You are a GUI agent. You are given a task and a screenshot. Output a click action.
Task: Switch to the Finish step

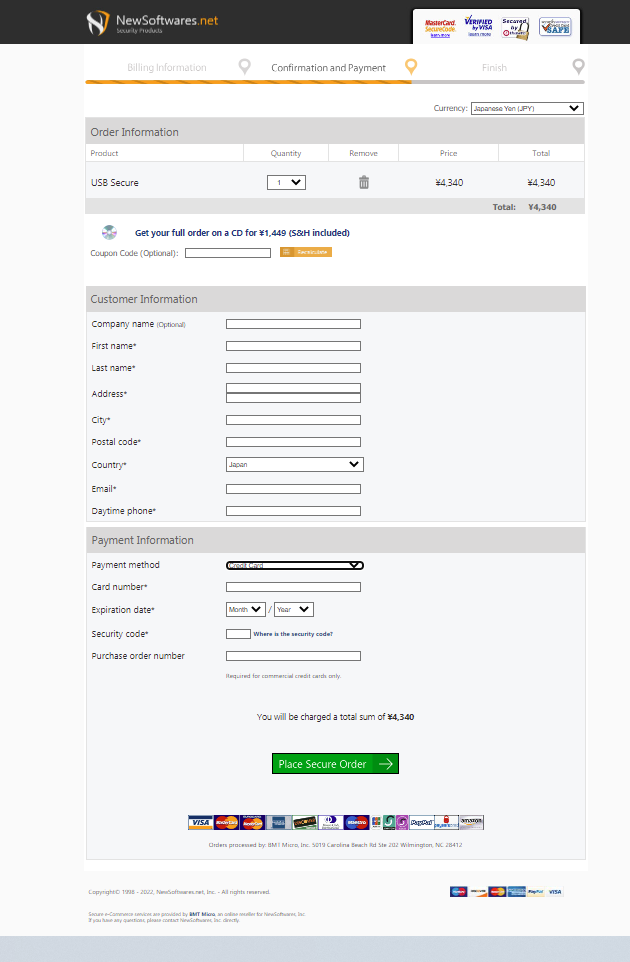[494, 68]
